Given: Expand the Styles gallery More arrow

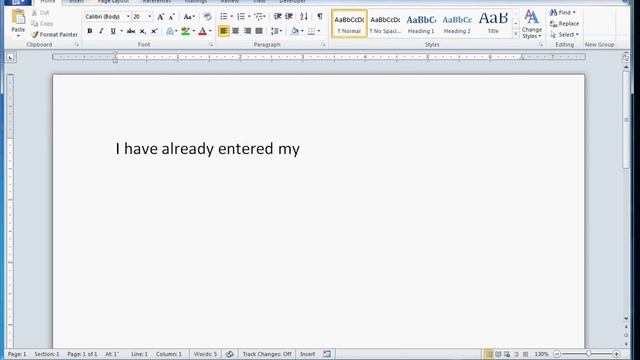Looking at the screenshot, I should click(x=516, y=35).
